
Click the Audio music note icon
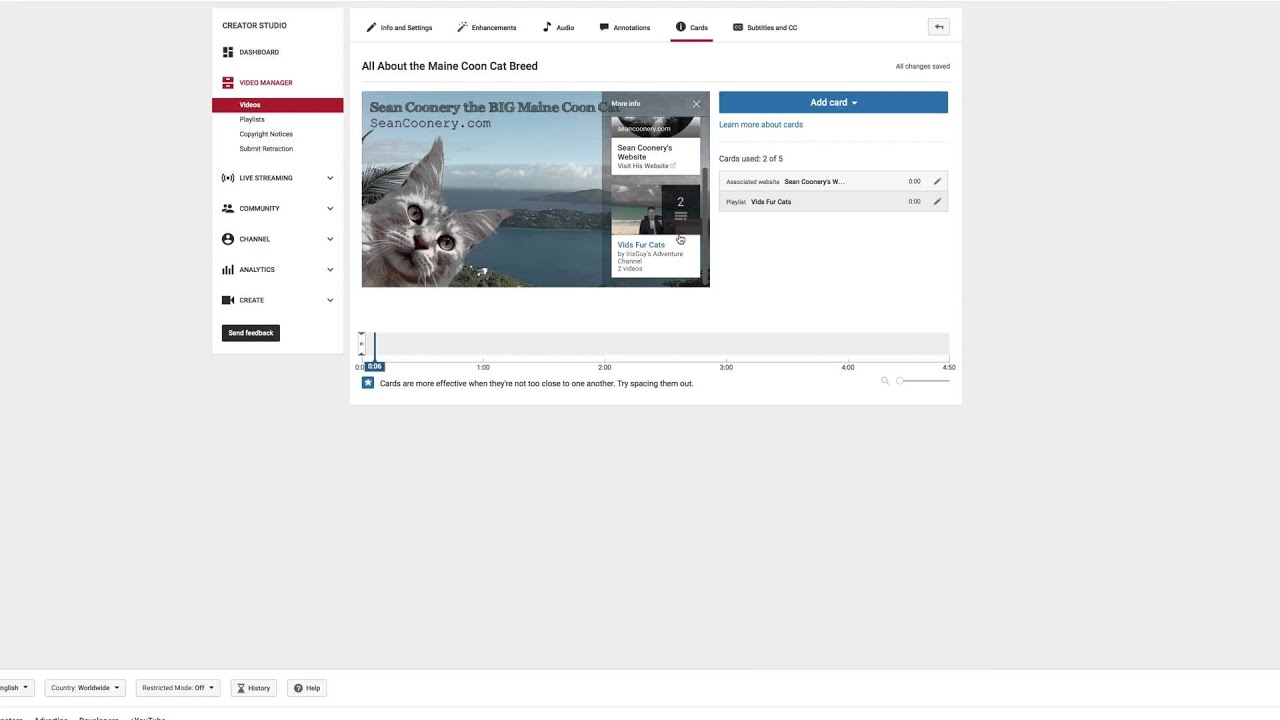[x=547, y=27]
